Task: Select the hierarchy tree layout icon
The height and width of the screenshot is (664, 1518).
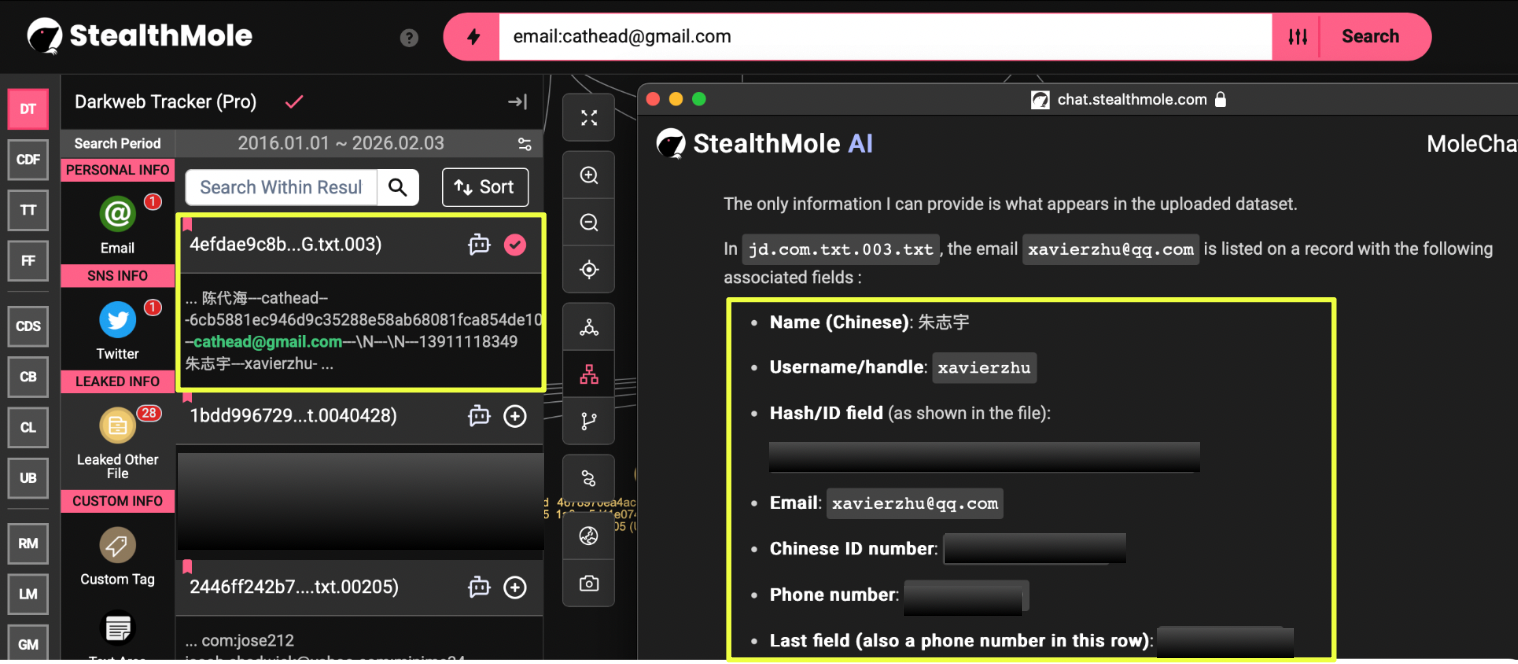Action: point(589,375)
